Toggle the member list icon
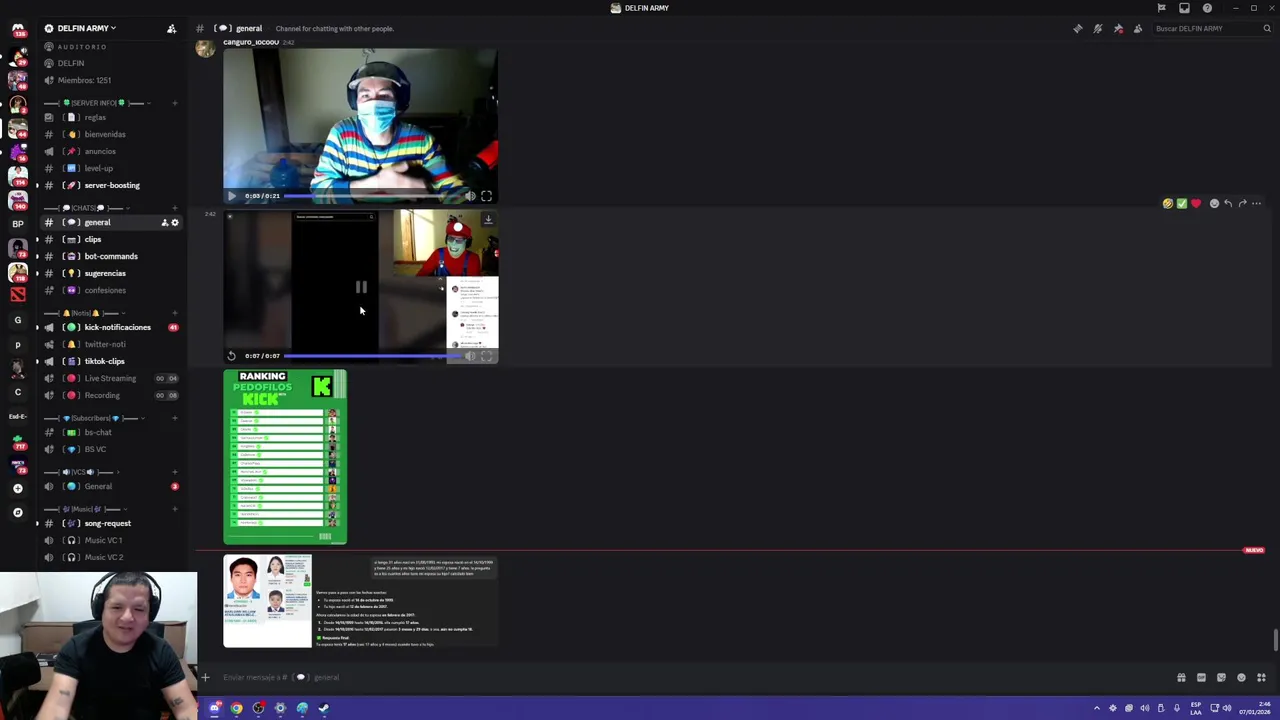Viewport: 1280px width, 720px height. click(1138, 28)
